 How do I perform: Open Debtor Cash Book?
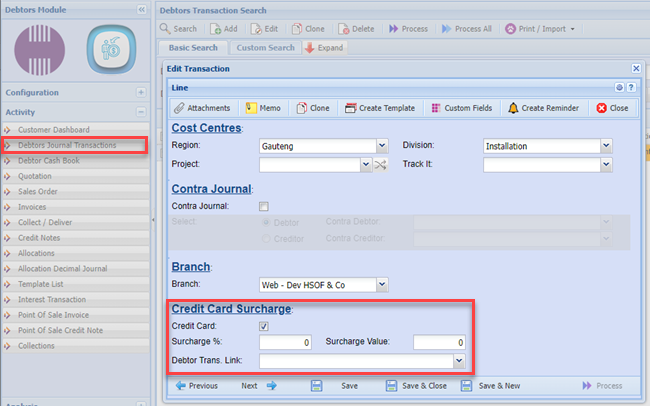(75, 160)
